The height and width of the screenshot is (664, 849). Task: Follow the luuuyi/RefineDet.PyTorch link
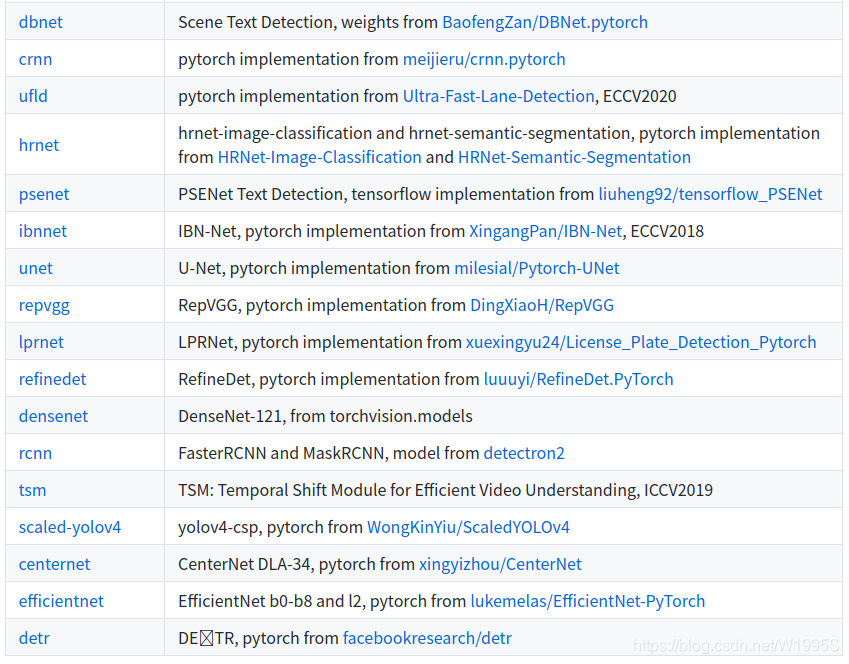578,379
